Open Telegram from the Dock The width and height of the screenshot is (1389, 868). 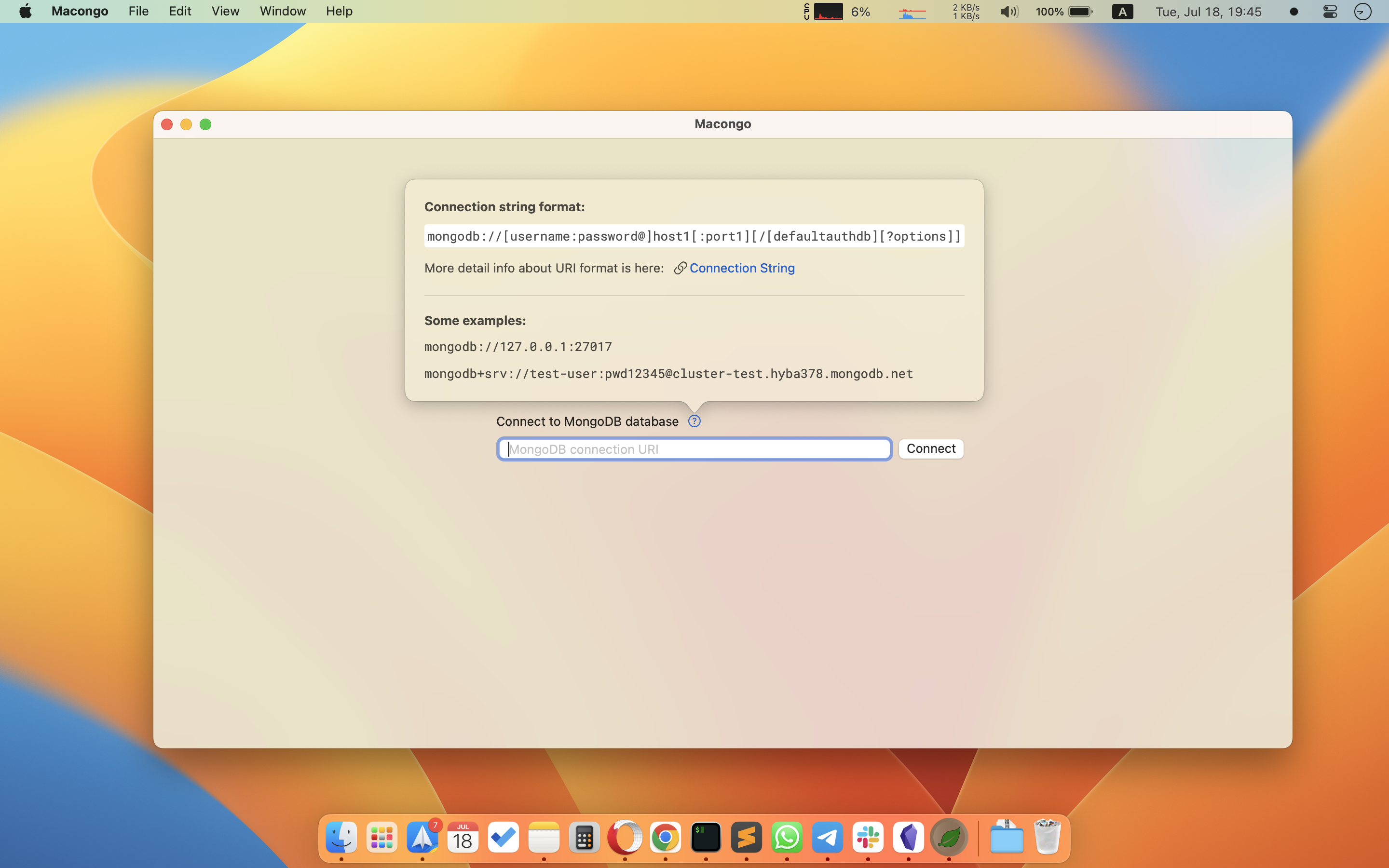pyautogui.click(x=827, y=838)
